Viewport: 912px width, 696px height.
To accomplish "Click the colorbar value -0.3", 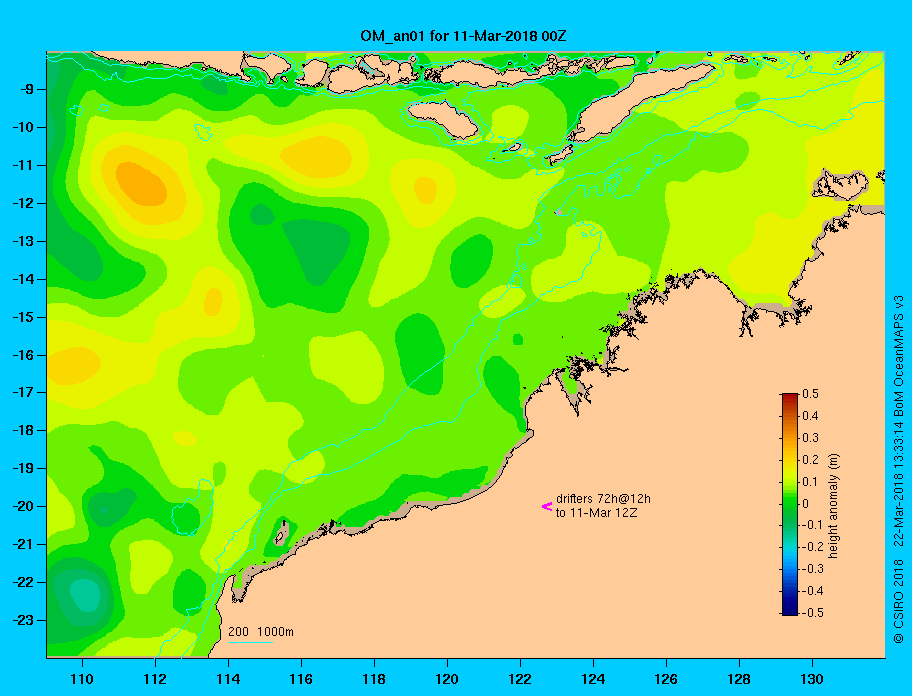I will point(813,569).
